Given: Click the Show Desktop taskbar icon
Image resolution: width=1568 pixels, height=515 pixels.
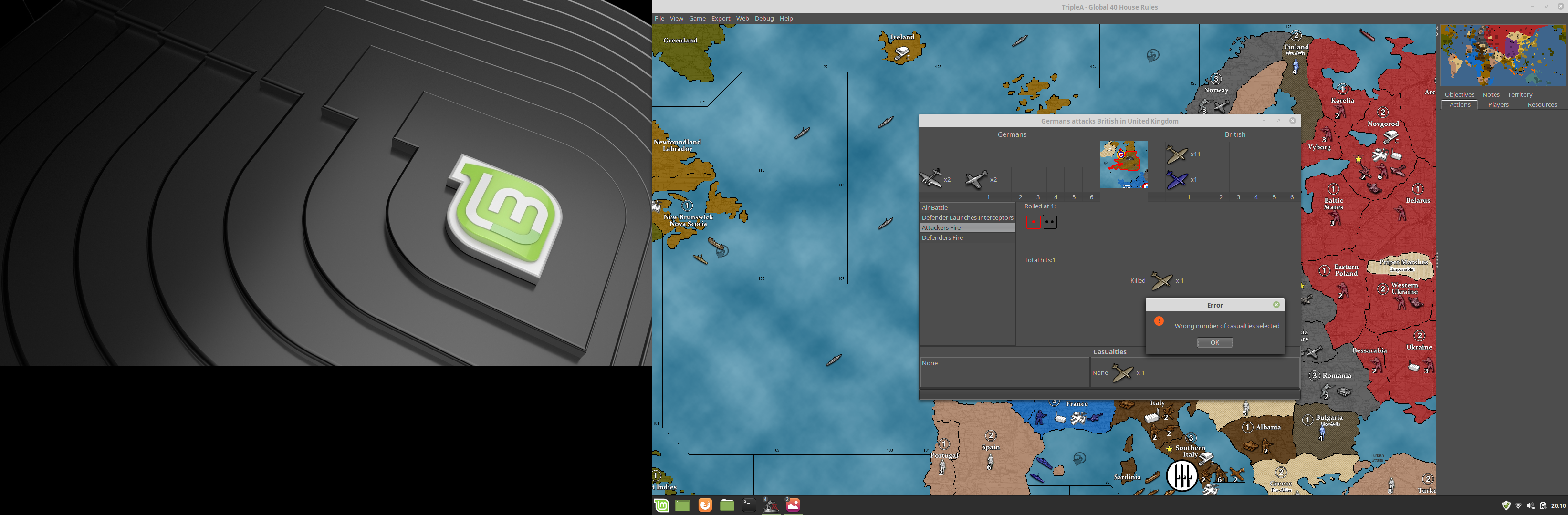Looking at the screenshot, I should point(682,505).
